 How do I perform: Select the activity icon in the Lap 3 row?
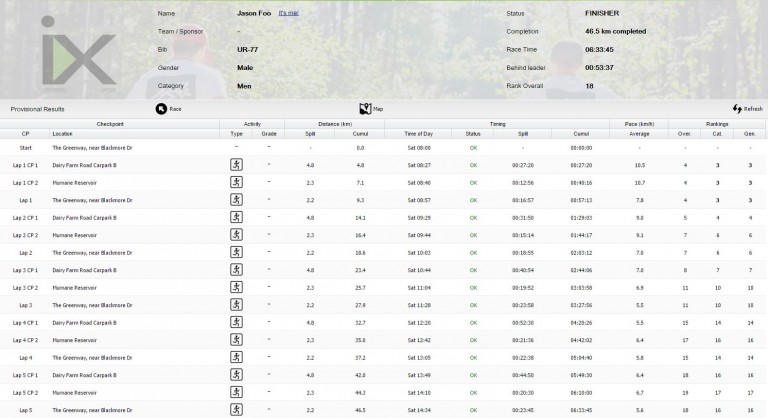pyautogui.click(x=237, y=305)
